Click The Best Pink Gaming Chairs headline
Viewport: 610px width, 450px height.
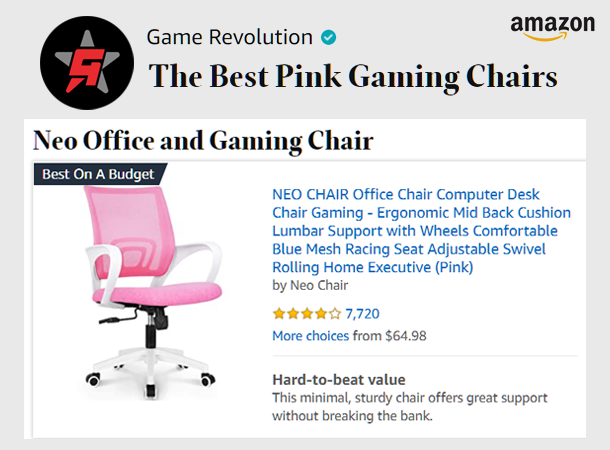click(x=352, y=76)
